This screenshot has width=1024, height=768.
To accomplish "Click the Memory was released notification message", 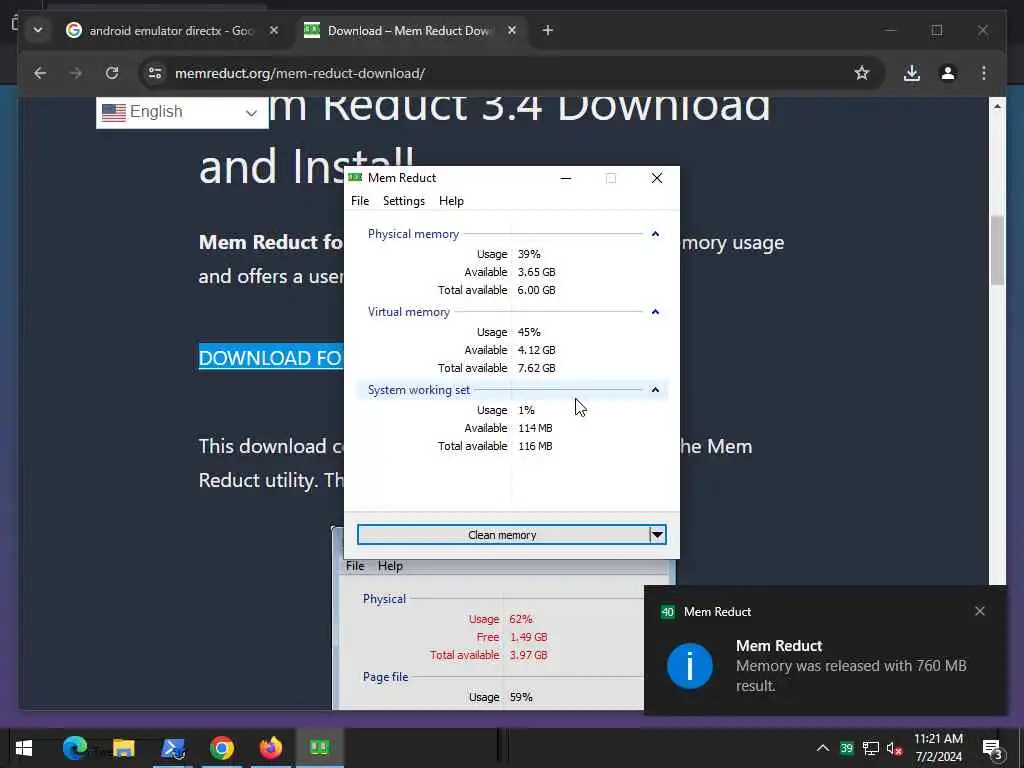I will click(851, 676).
